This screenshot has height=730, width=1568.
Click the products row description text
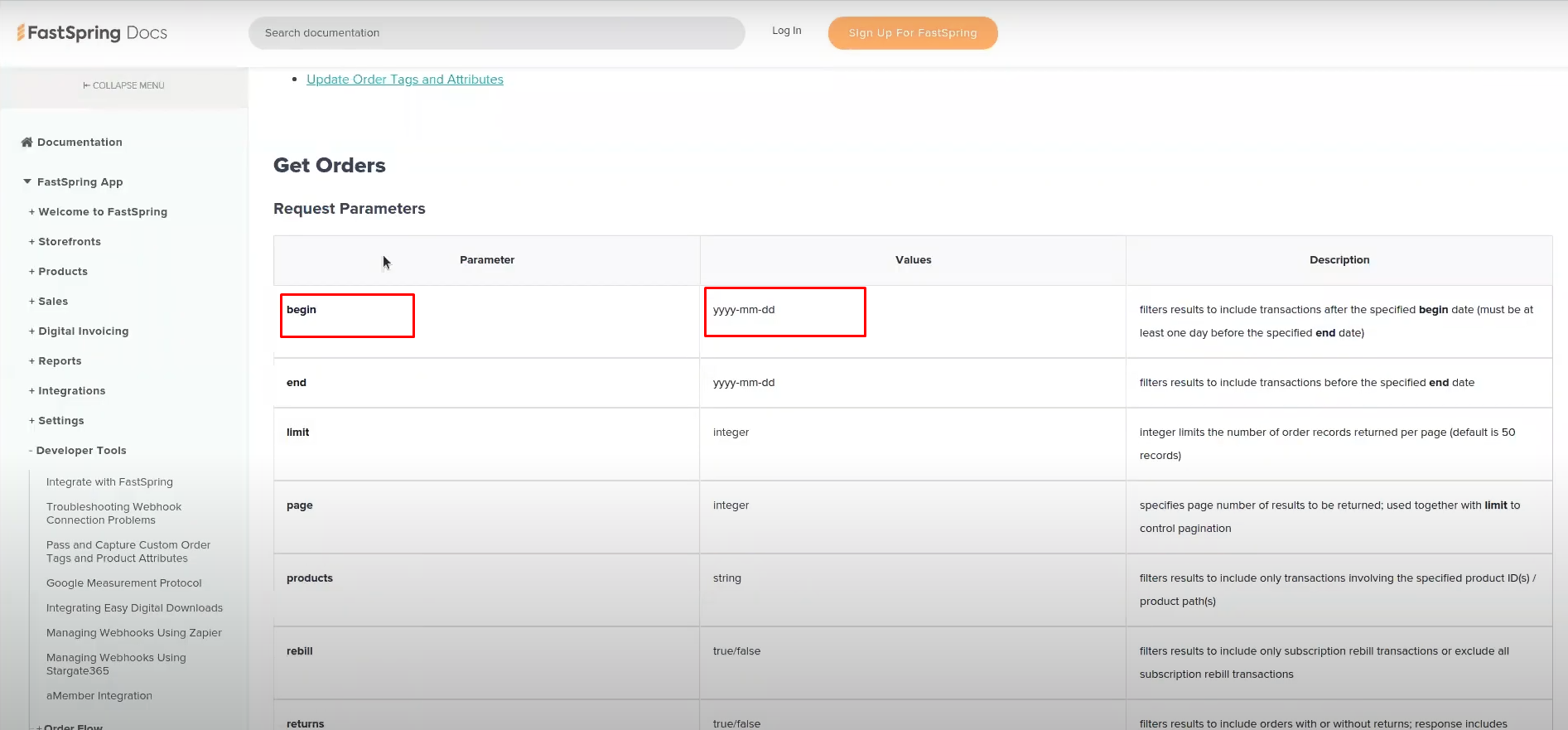(x=1337, y=590)
